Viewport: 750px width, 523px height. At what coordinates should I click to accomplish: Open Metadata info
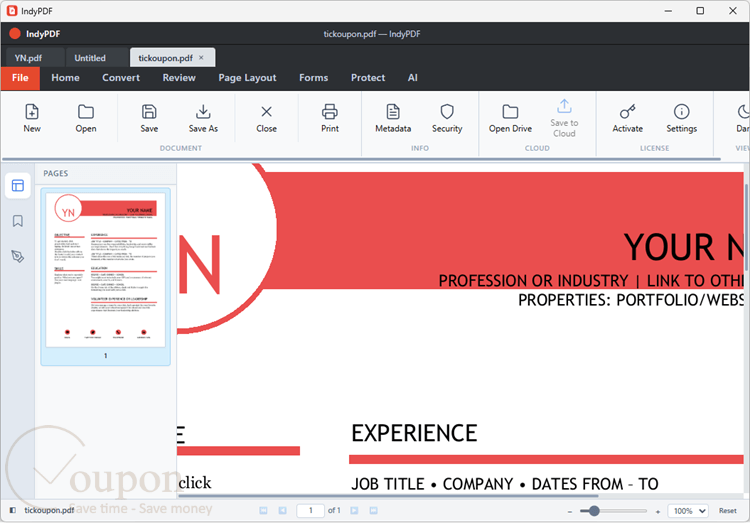[393, 118]
